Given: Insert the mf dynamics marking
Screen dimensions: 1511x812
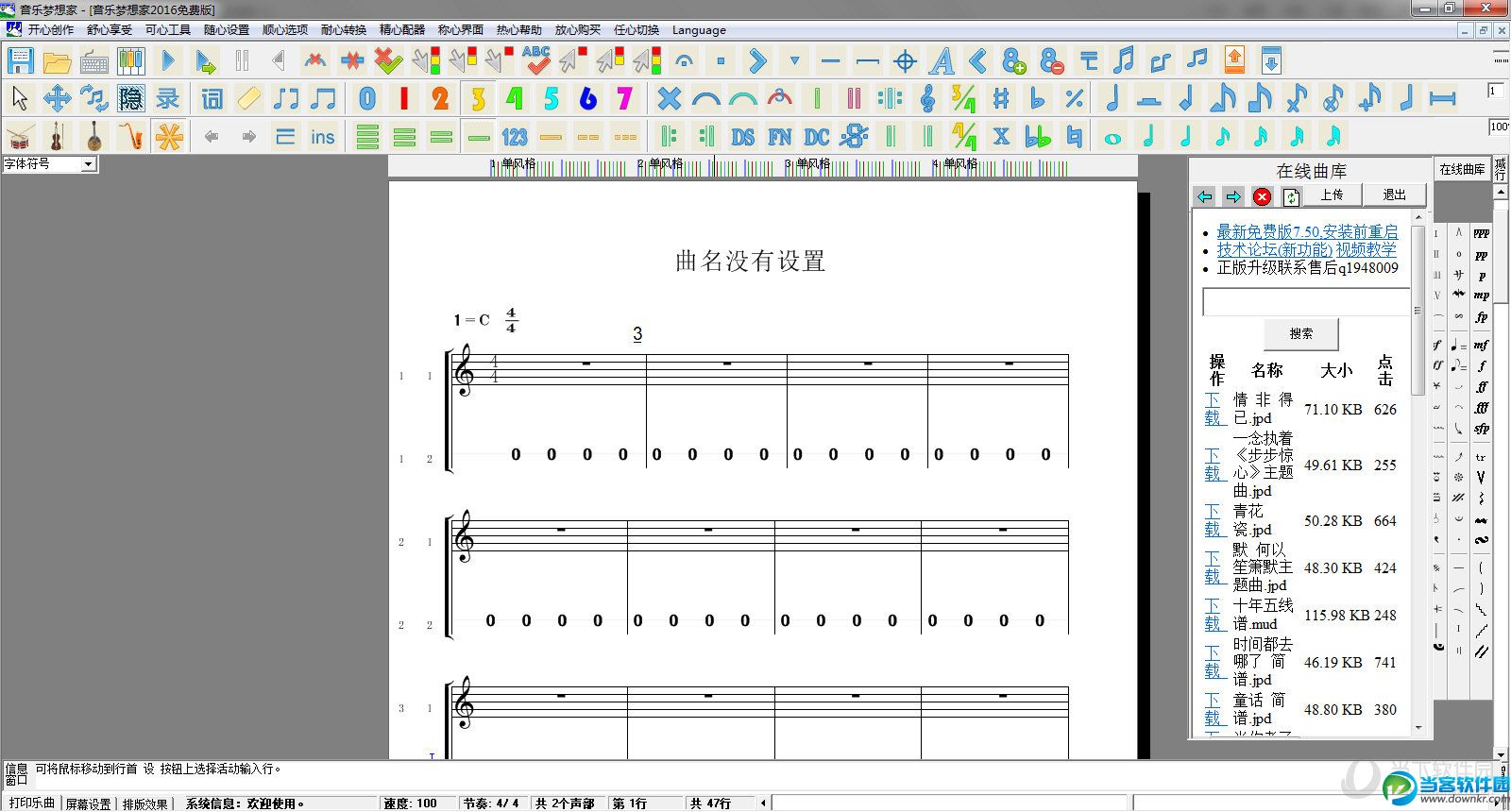Looking at the screenshot, I should click(1482, 345).
